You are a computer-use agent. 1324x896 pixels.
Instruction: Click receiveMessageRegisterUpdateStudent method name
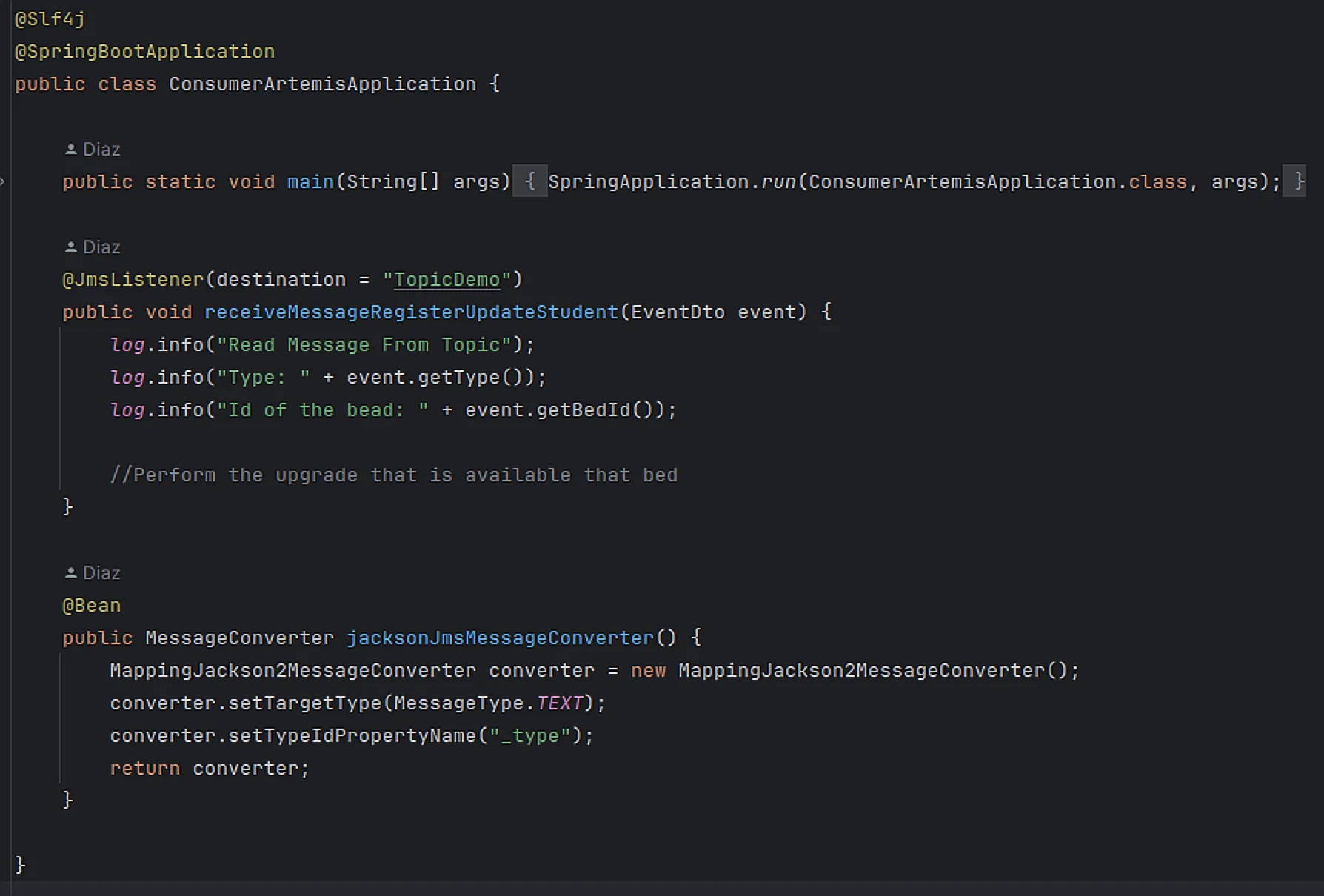click(412, 312)
